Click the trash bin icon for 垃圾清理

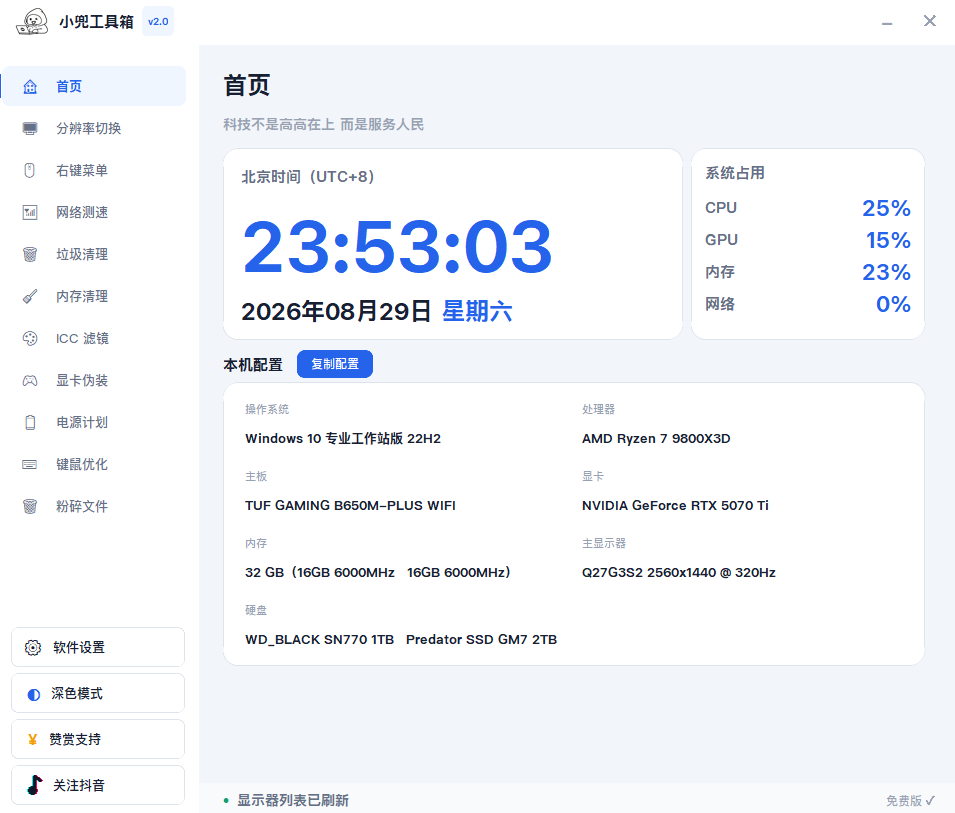pyautogui.click(x=30, y=255)
